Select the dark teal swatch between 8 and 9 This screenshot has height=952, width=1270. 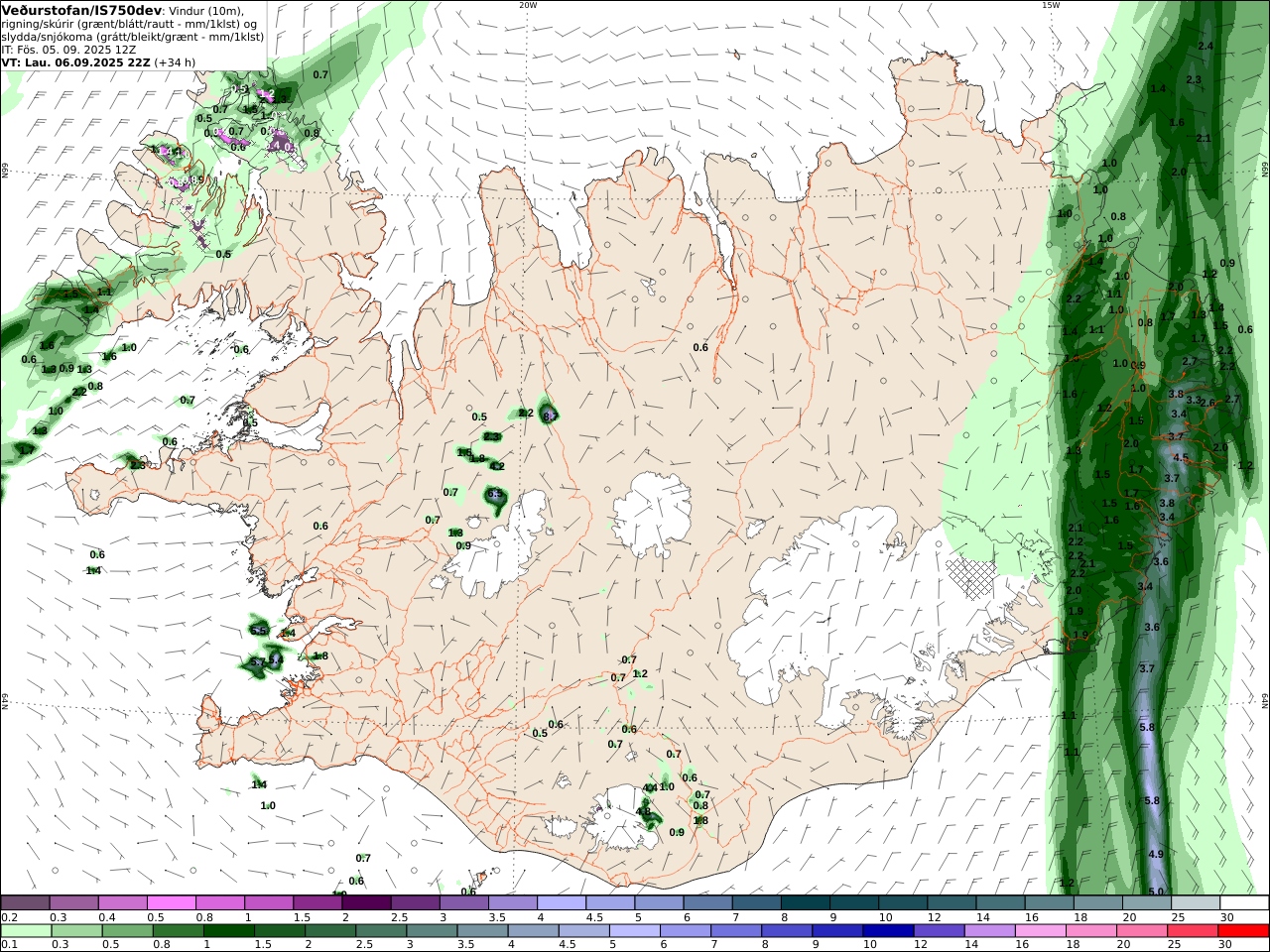point(805,903)
